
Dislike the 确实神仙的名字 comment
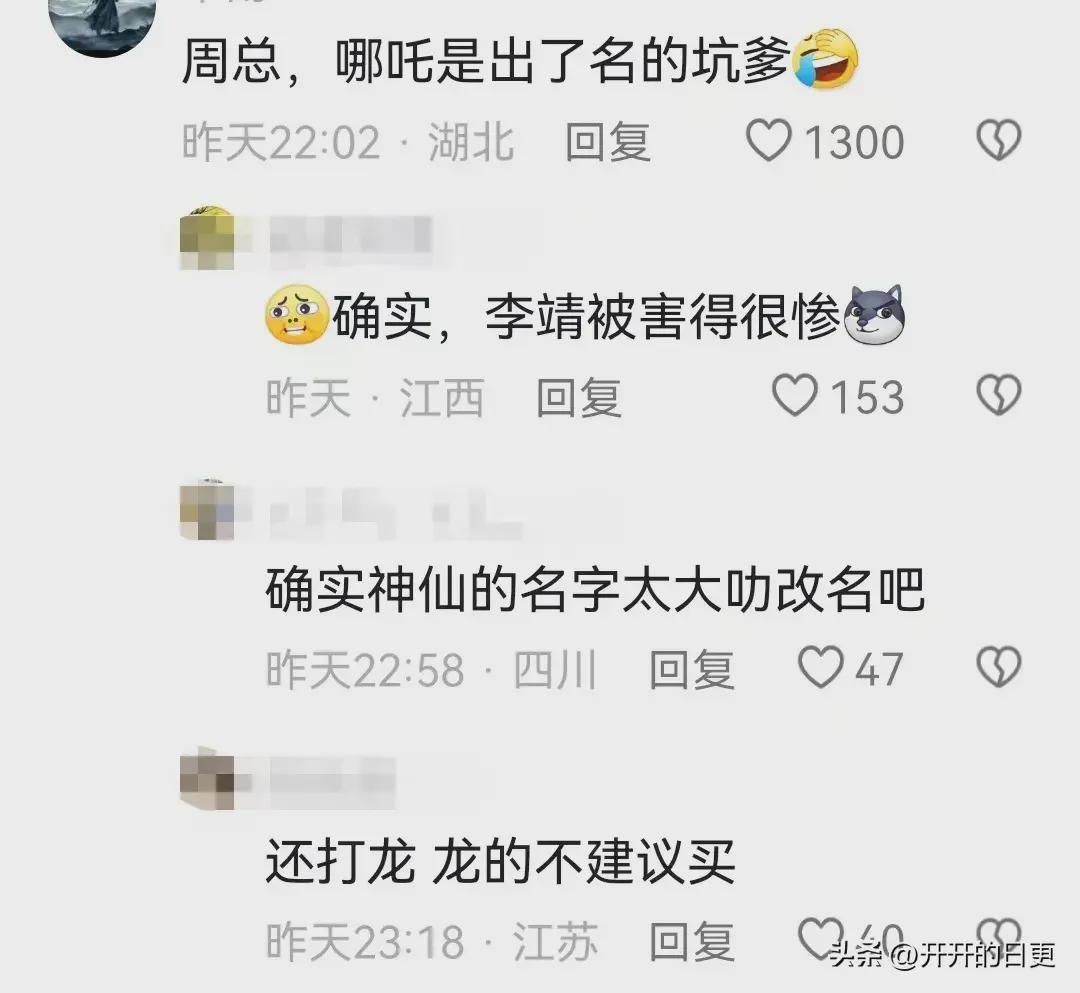click(999, 667)
